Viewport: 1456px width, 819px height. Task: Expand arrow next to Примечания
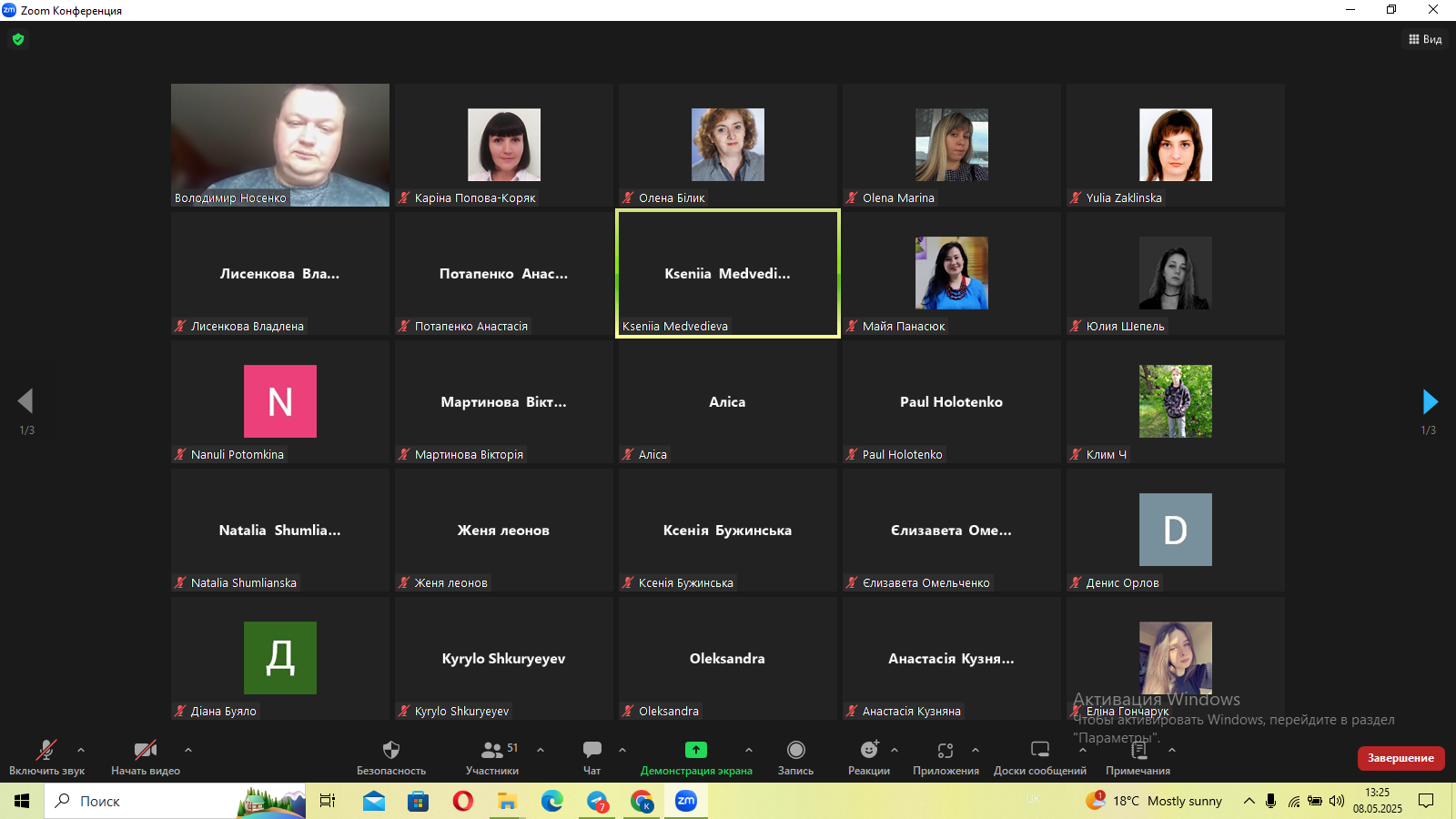coord(1172,750)
